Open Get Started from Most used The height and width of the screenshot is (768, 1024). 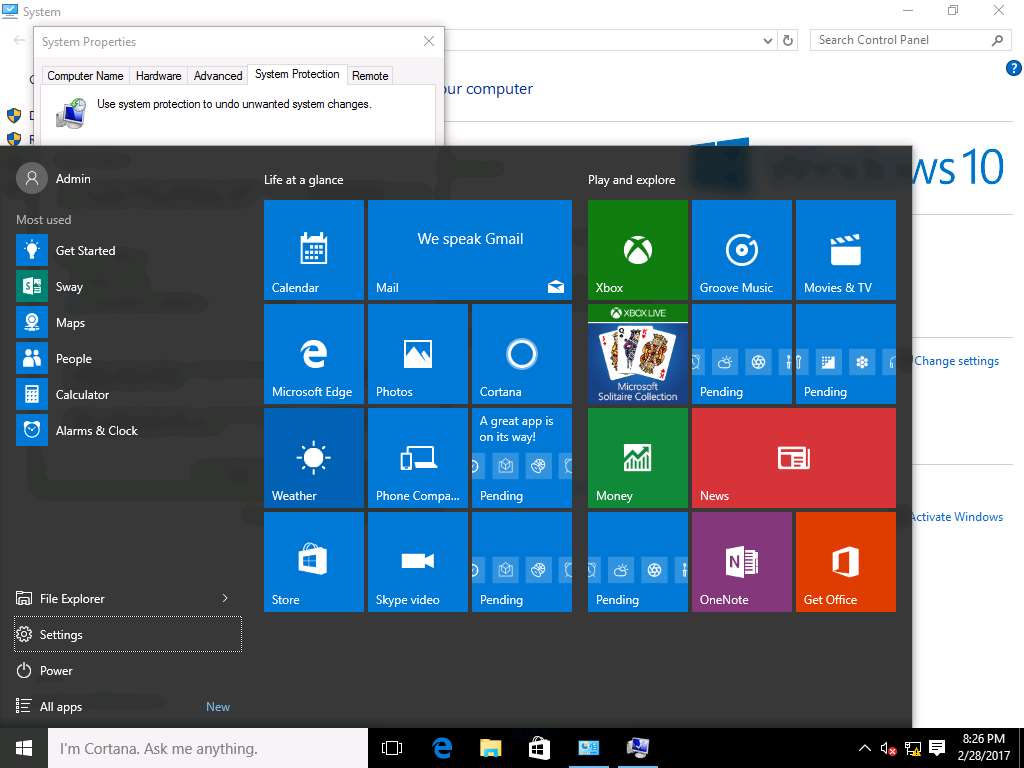pyautogui.click(x=128, y=251)
